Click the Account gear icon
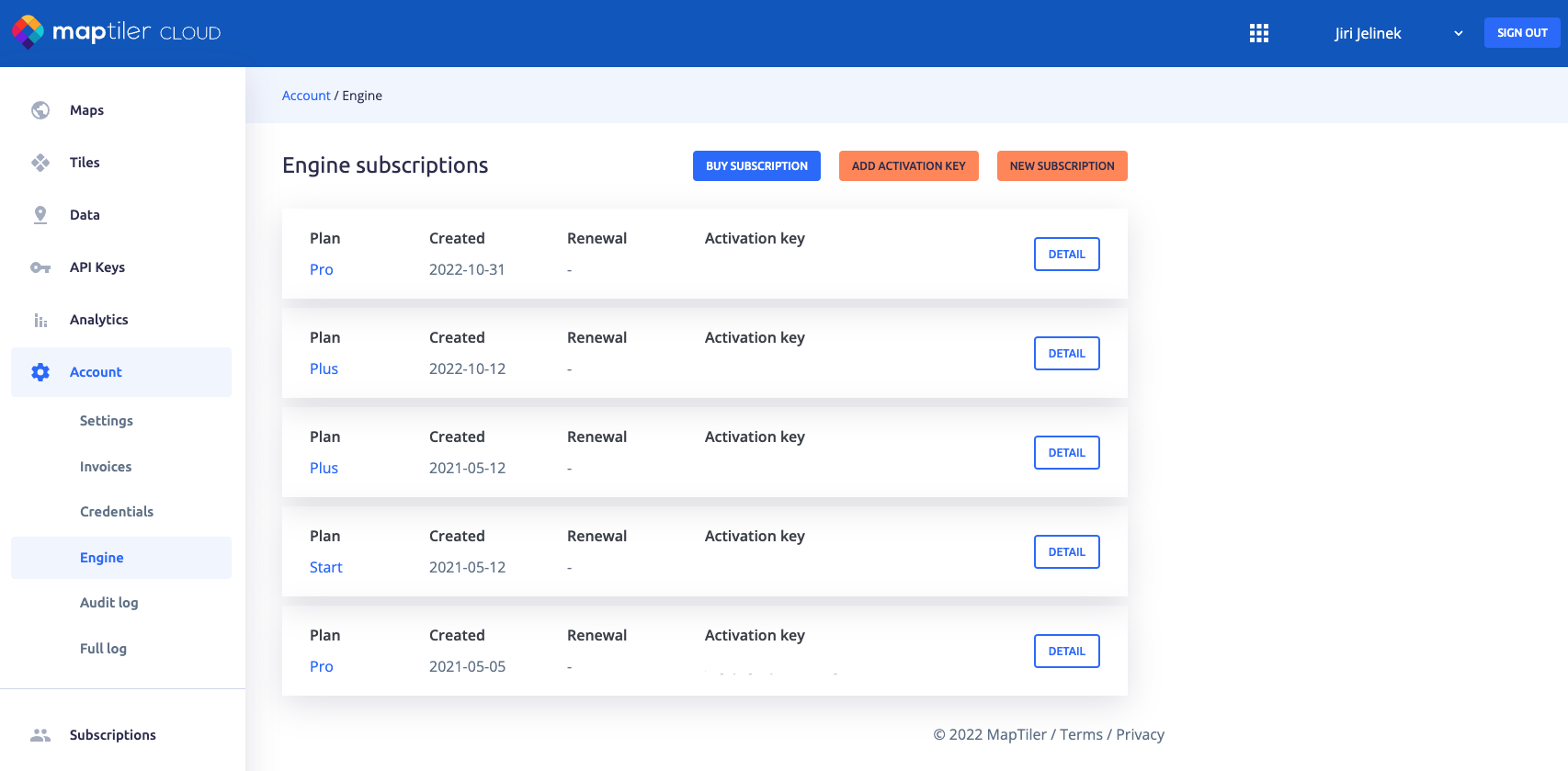This screenshot has height=771, width=1568. [x=40, y=372]
